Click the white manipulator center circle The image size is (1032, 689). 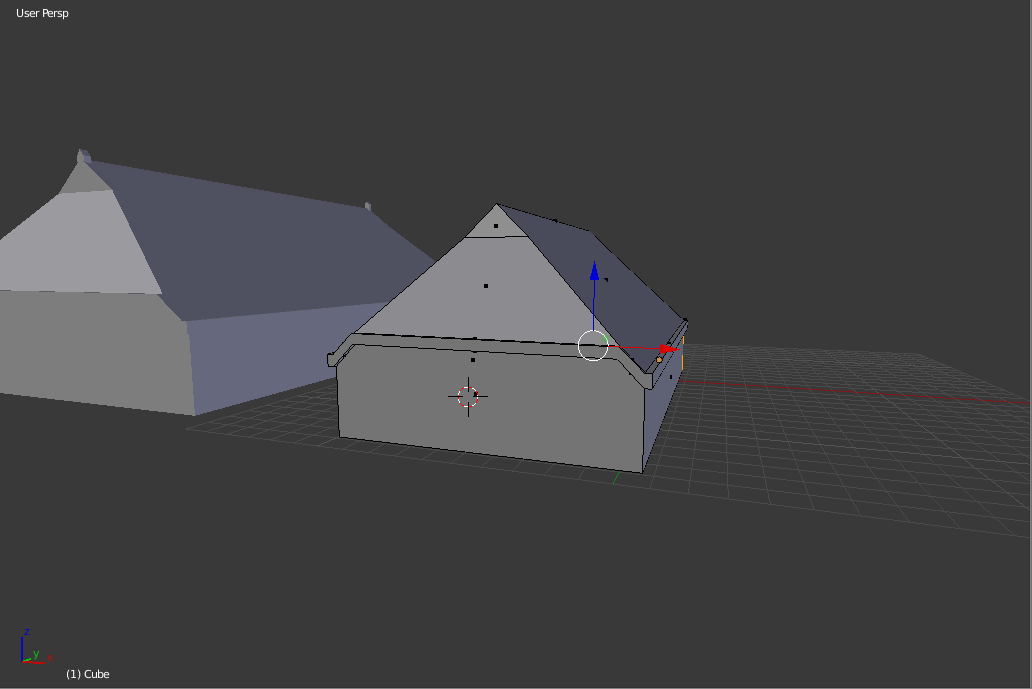click(593, 346)
